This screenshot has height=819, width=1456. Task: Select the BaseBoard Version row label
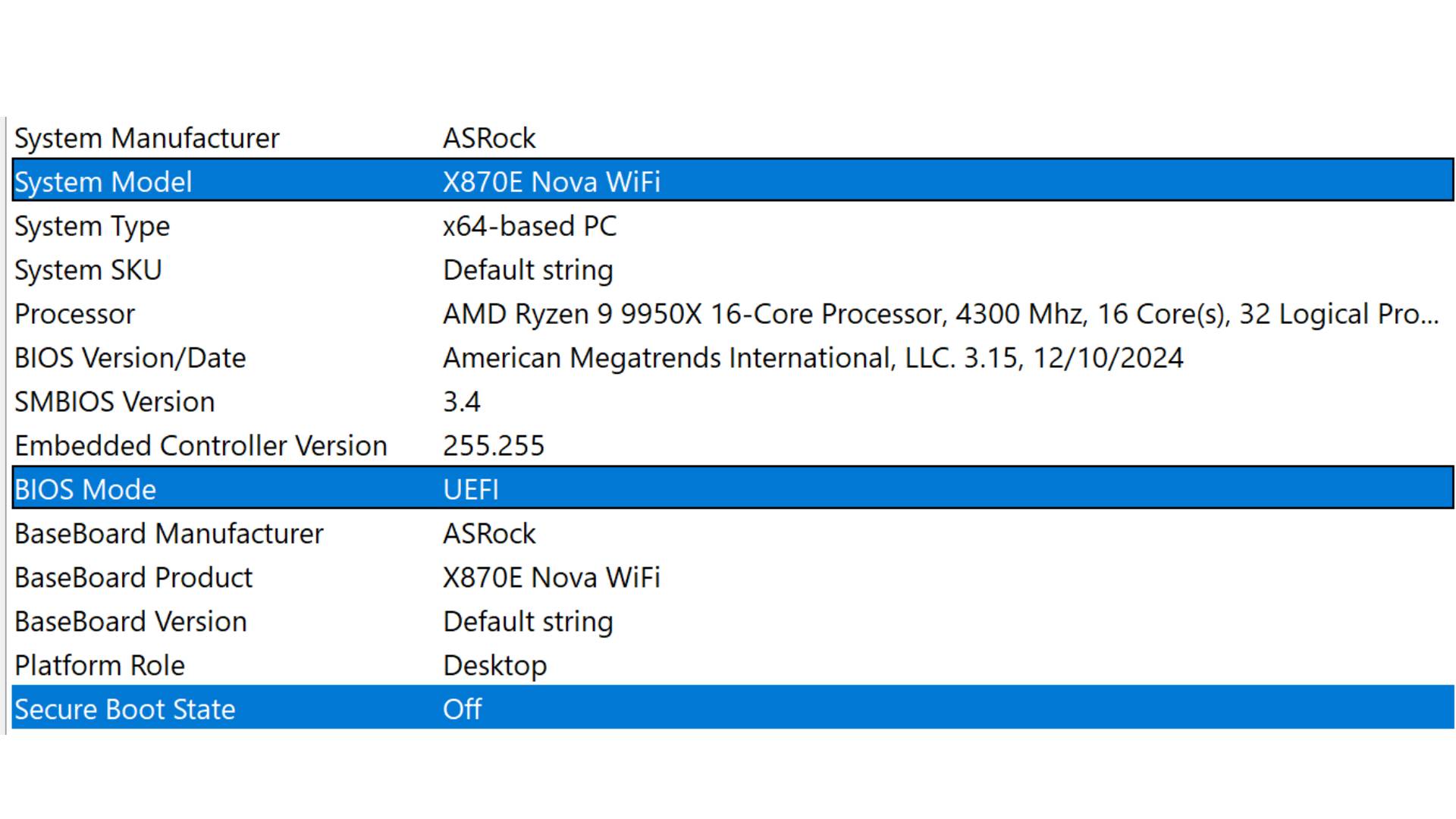(130, 622)
